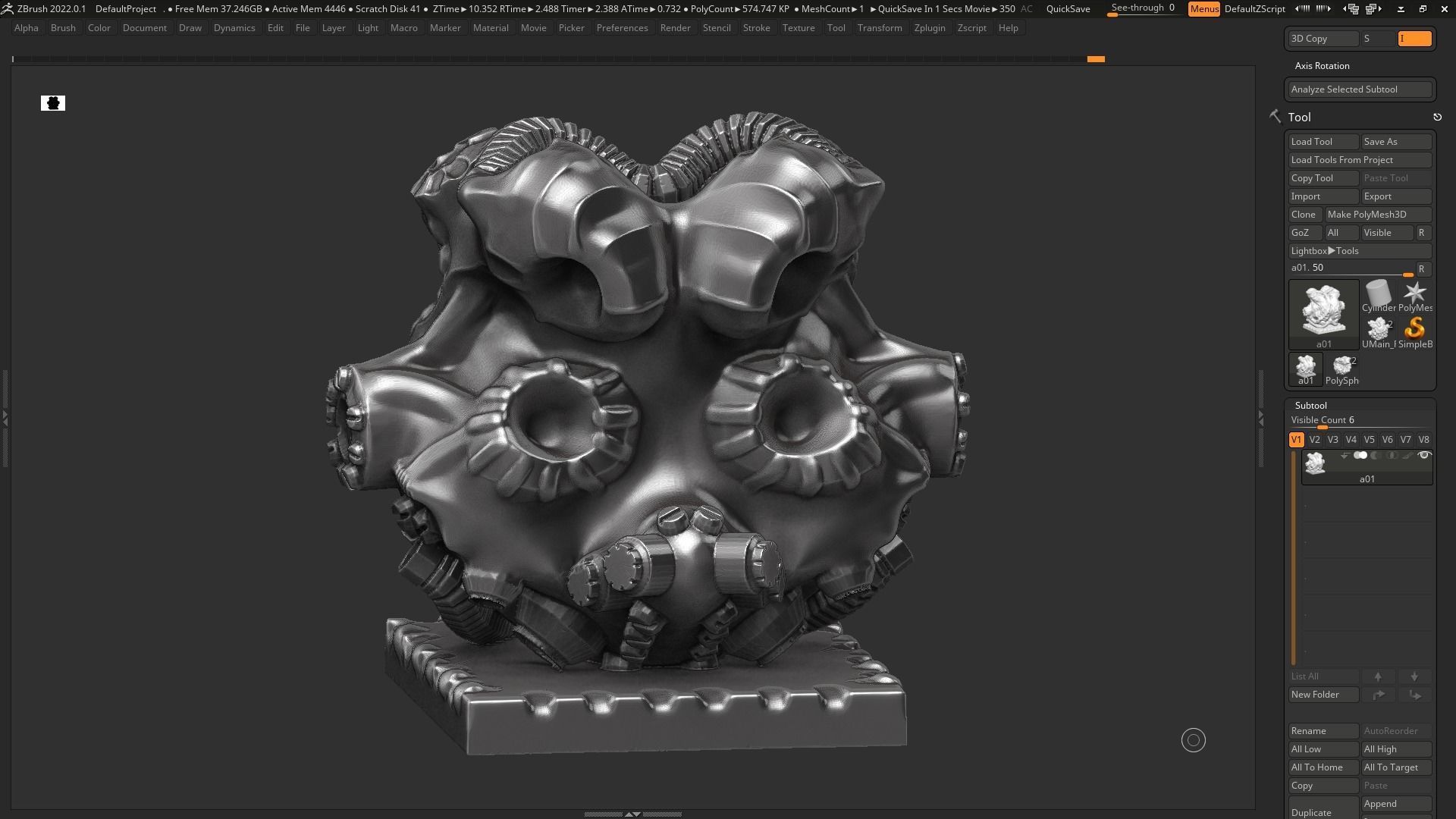Select the V1 visibility set
1456x819 pixels.
coord(1296,440)
